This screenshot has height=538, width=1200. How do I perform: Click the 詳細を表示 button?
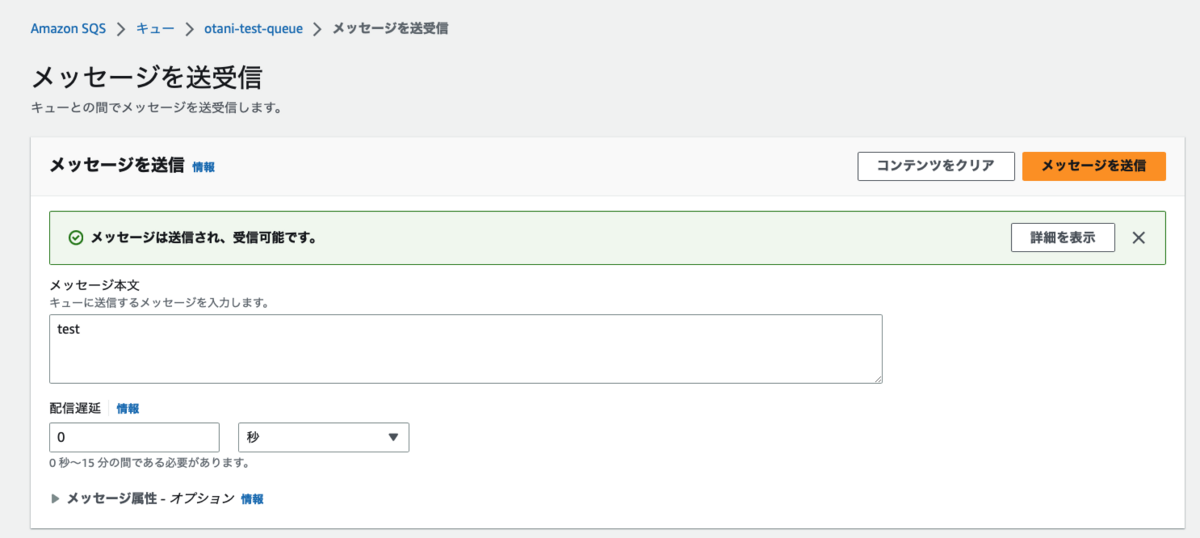tap(1062, 238)
